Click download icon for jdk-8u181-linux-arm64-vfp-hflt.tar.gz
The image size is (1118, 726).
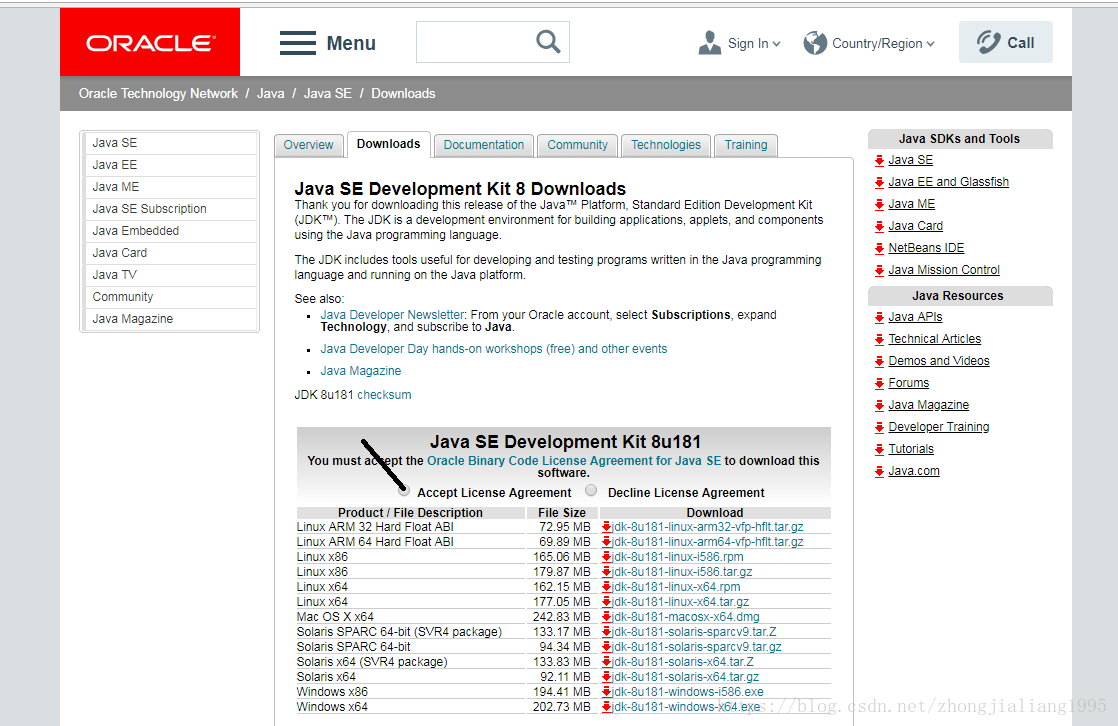pyautogui.click(x=607, y=542)
